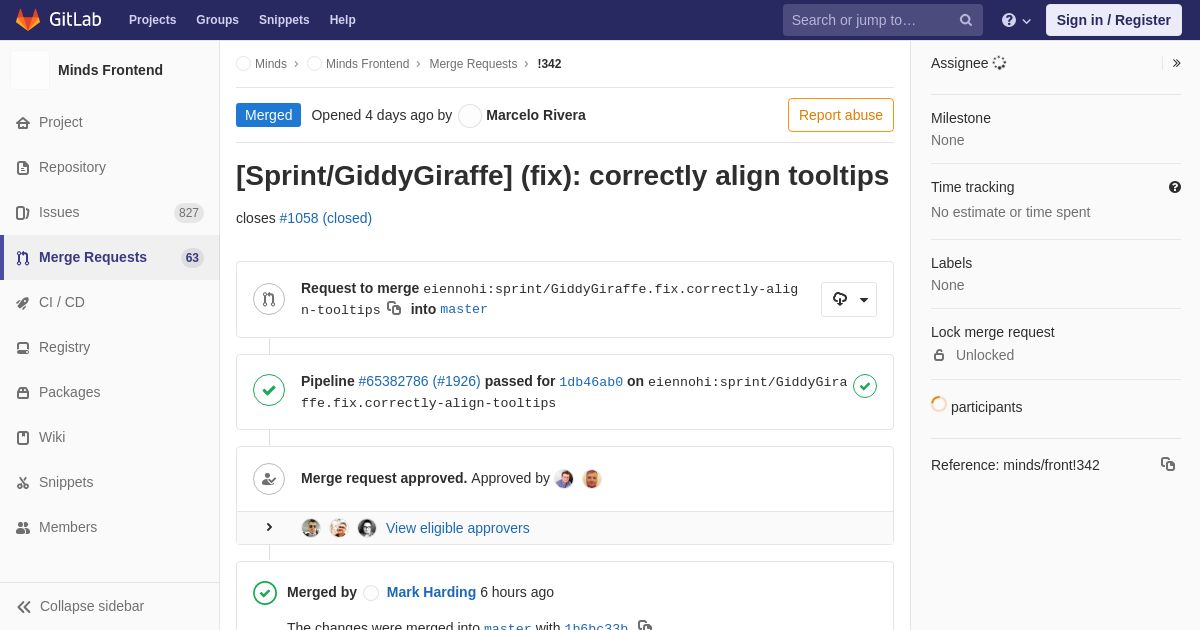Open the CI / CD sidebar section
1200x630 pixels.
[x=62, y=302]
